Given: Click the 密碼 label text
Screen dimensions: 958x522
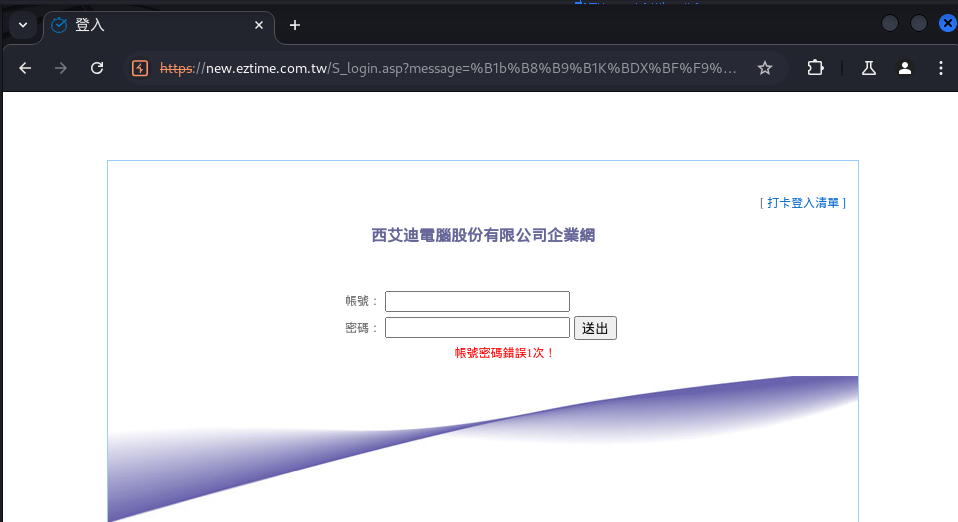Looking at the screenshot, I should coord(362,328).
